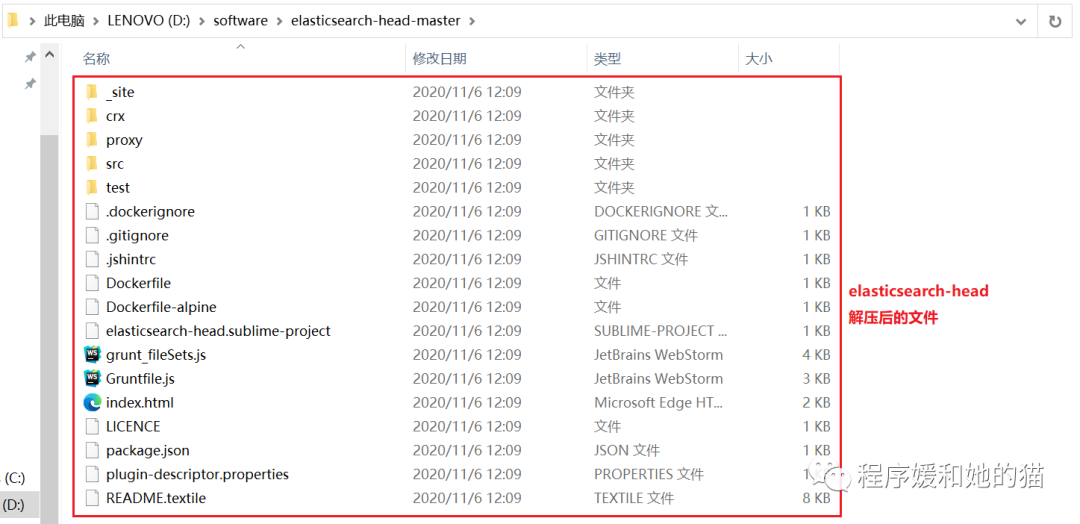
Task: Select file name .gitignore
Action: pyautogui.click(x=137, y=235)
